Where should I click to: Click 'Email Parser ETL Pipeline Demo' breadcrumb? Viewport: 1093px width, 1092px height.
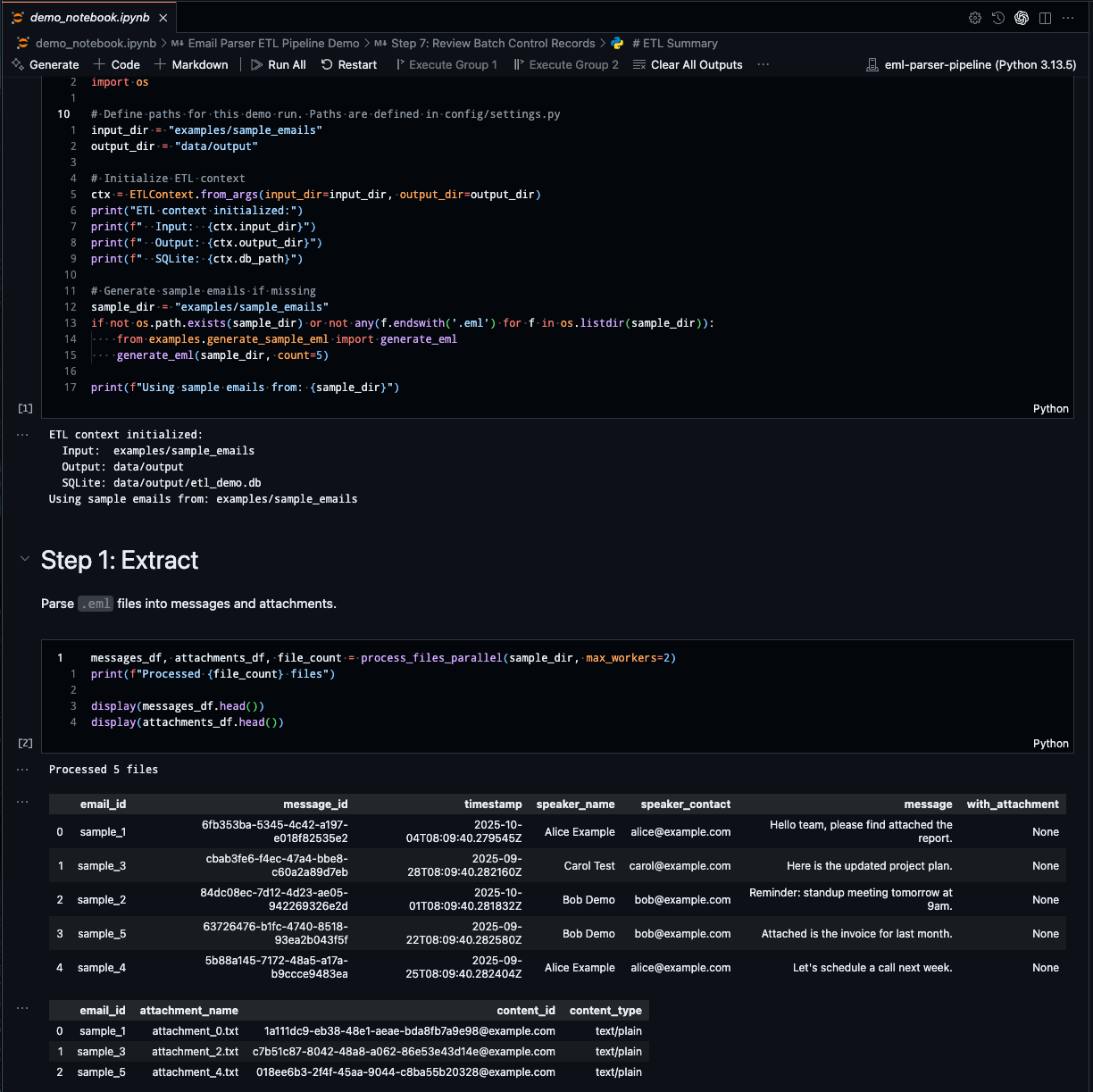tap(273, 43)
